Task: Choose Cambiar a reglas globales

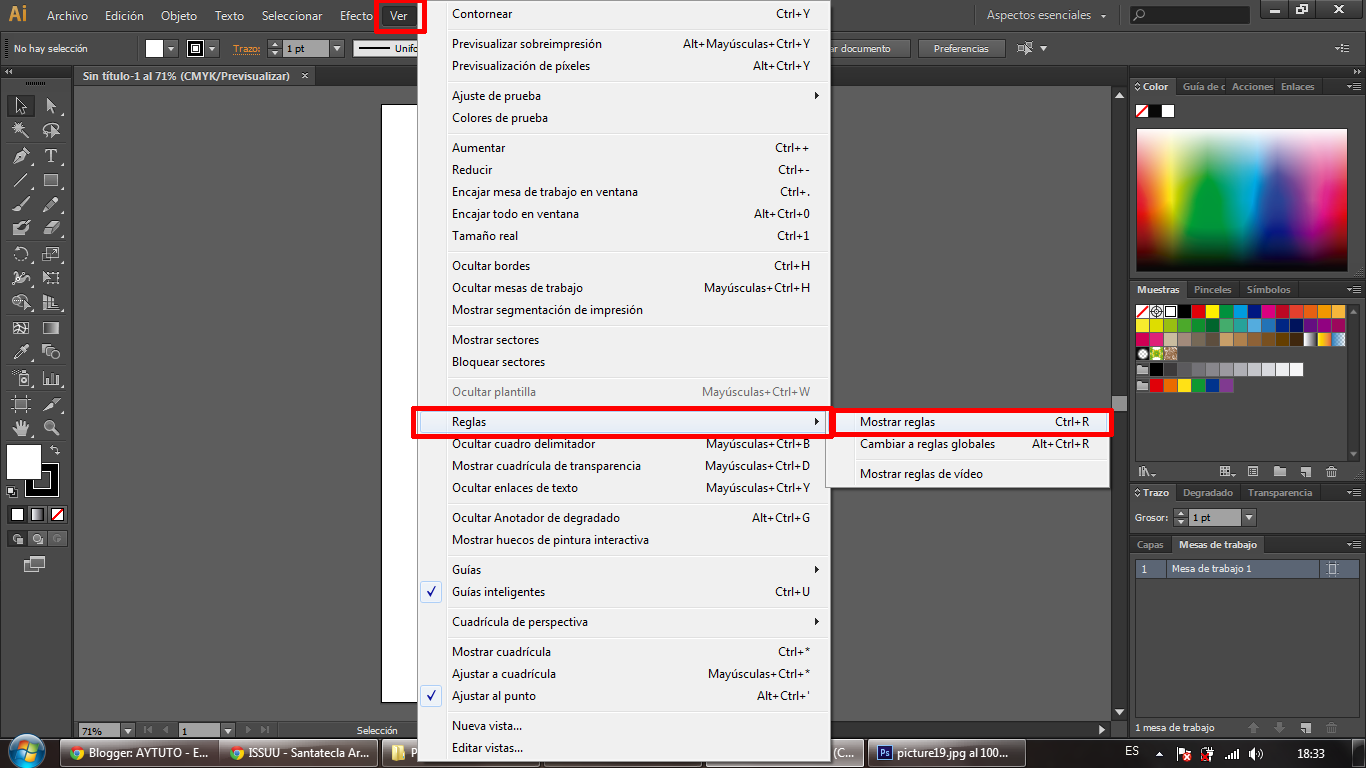Action: point(968,444)
